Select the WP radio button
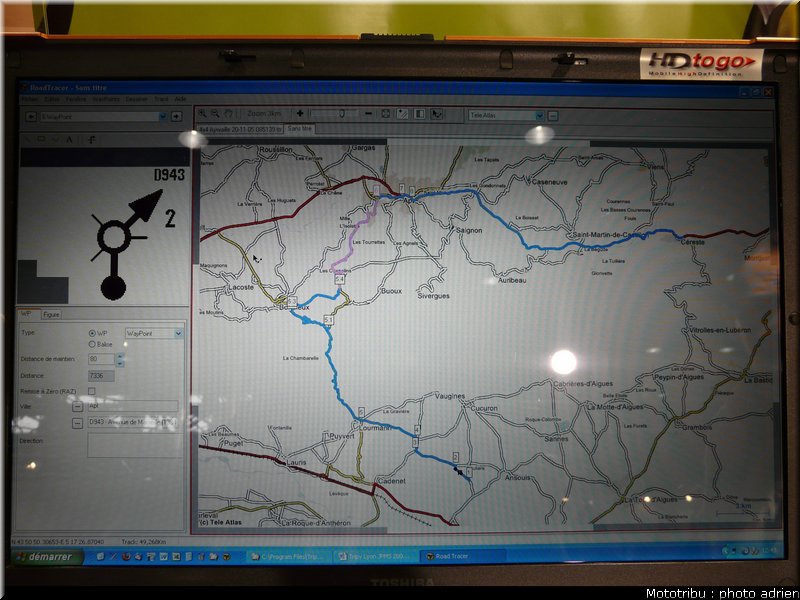Screen dimensions: 800x600 [92, 333]
